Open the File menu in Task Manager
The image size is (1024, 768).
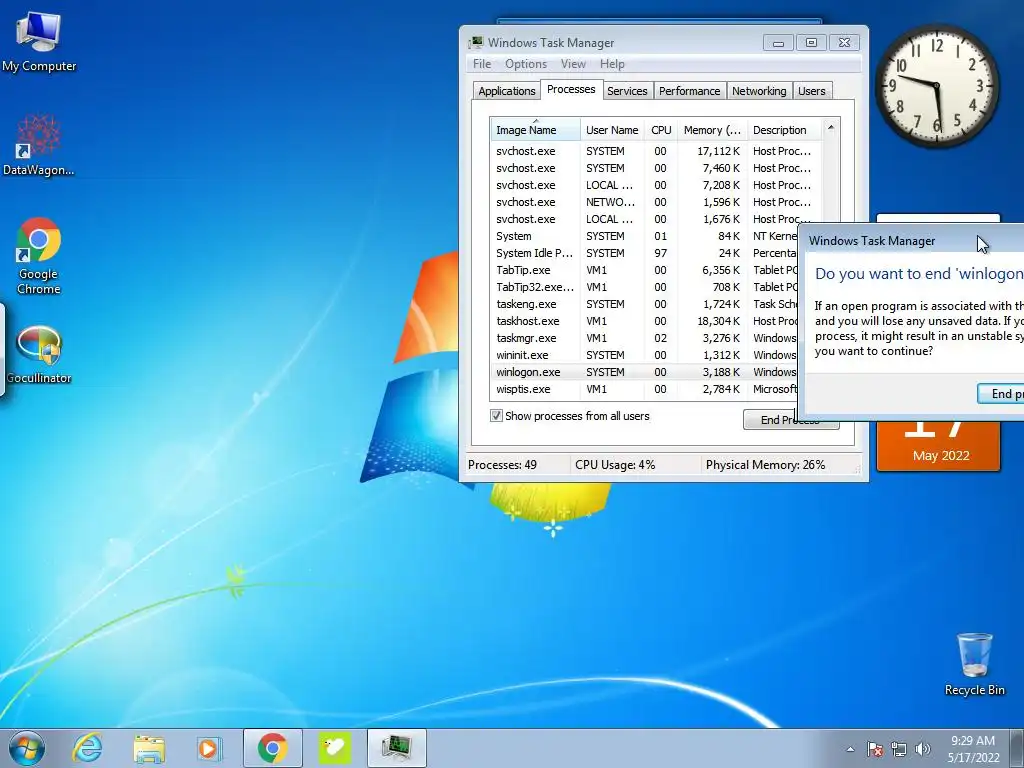pos(482,64)
